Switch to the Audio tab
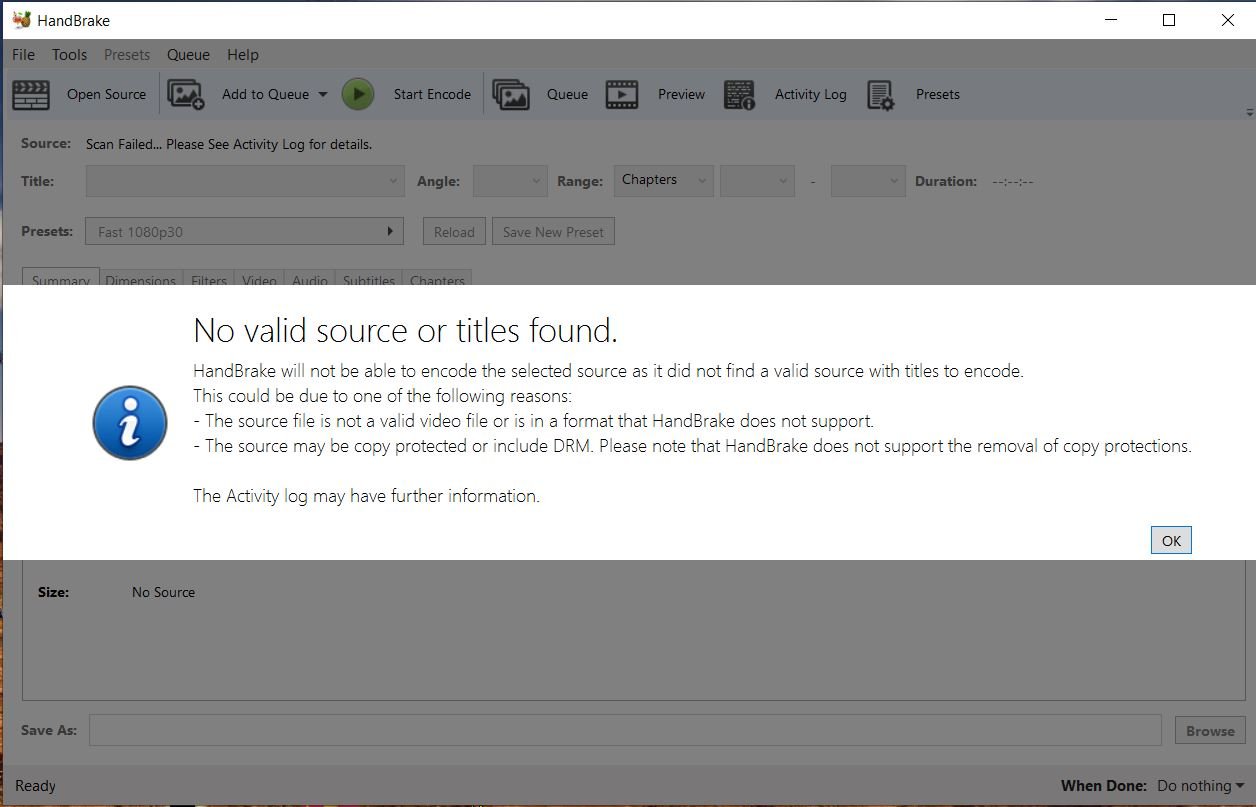The width and height of the screenshot is (1256, 807). (310, 278)
